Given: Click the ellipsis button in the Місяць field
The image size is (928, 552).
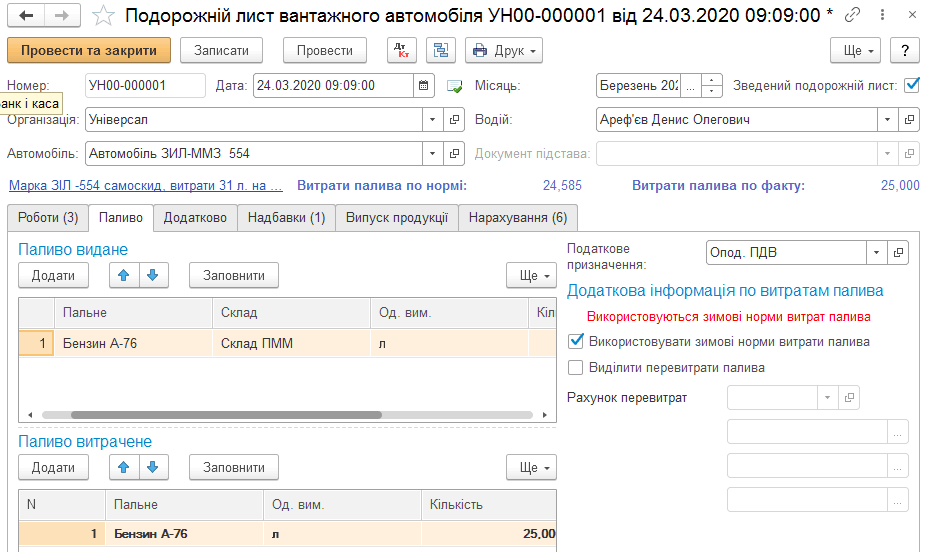Looking at the screenshot, I should pos(691,86).
